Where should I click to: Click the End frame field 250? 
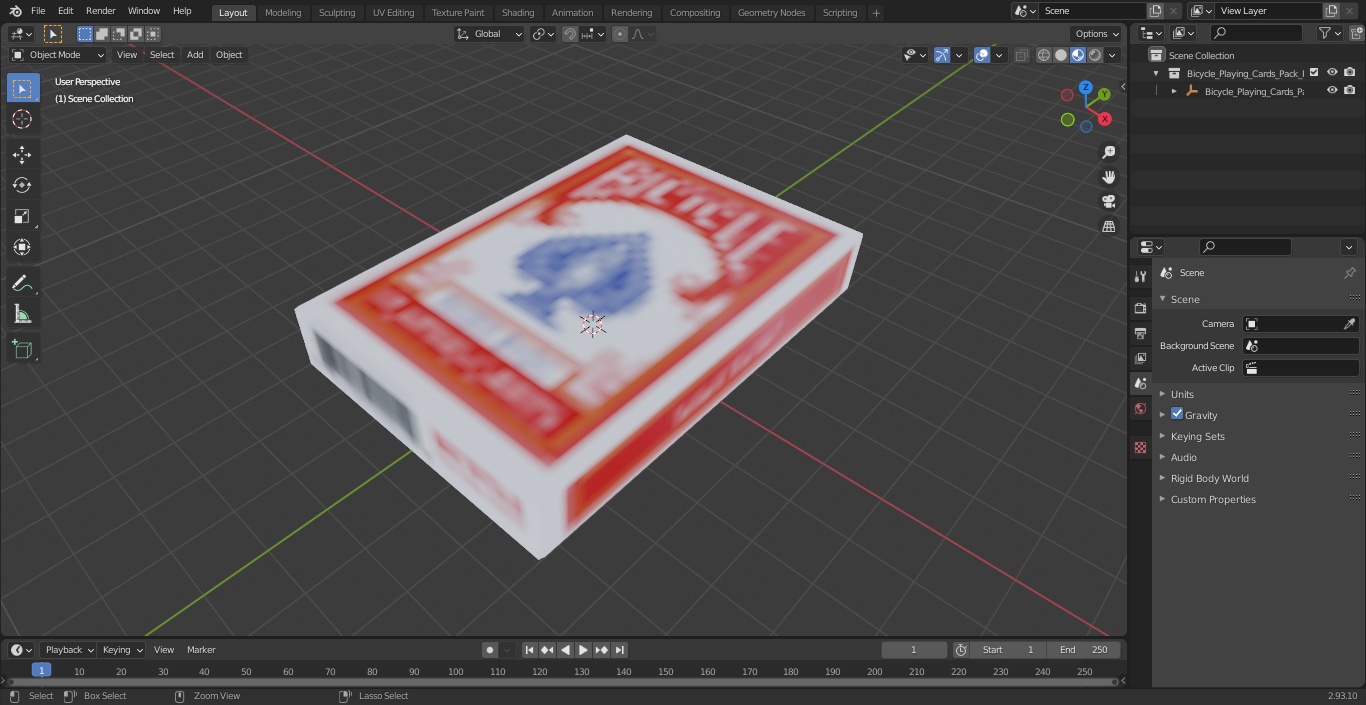point(1085,650)
